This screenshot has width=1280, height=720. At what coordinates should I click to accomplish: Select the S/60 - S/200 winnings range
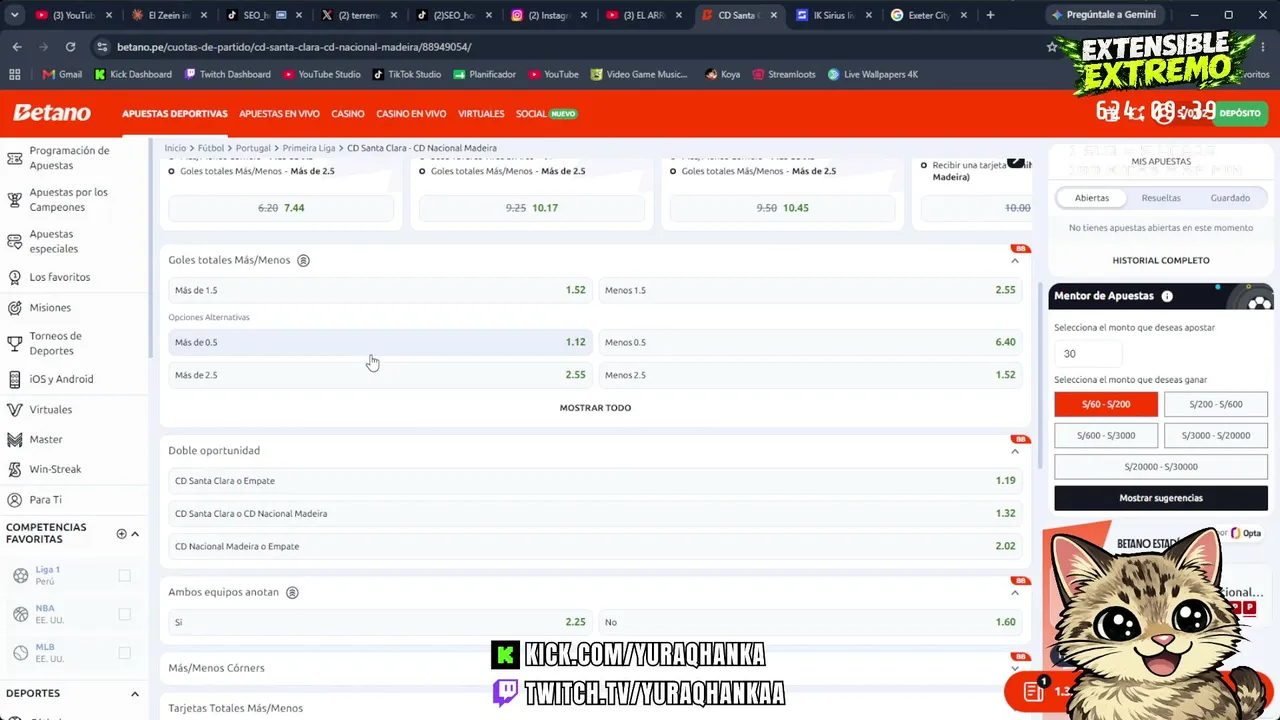click(1106, 404)
